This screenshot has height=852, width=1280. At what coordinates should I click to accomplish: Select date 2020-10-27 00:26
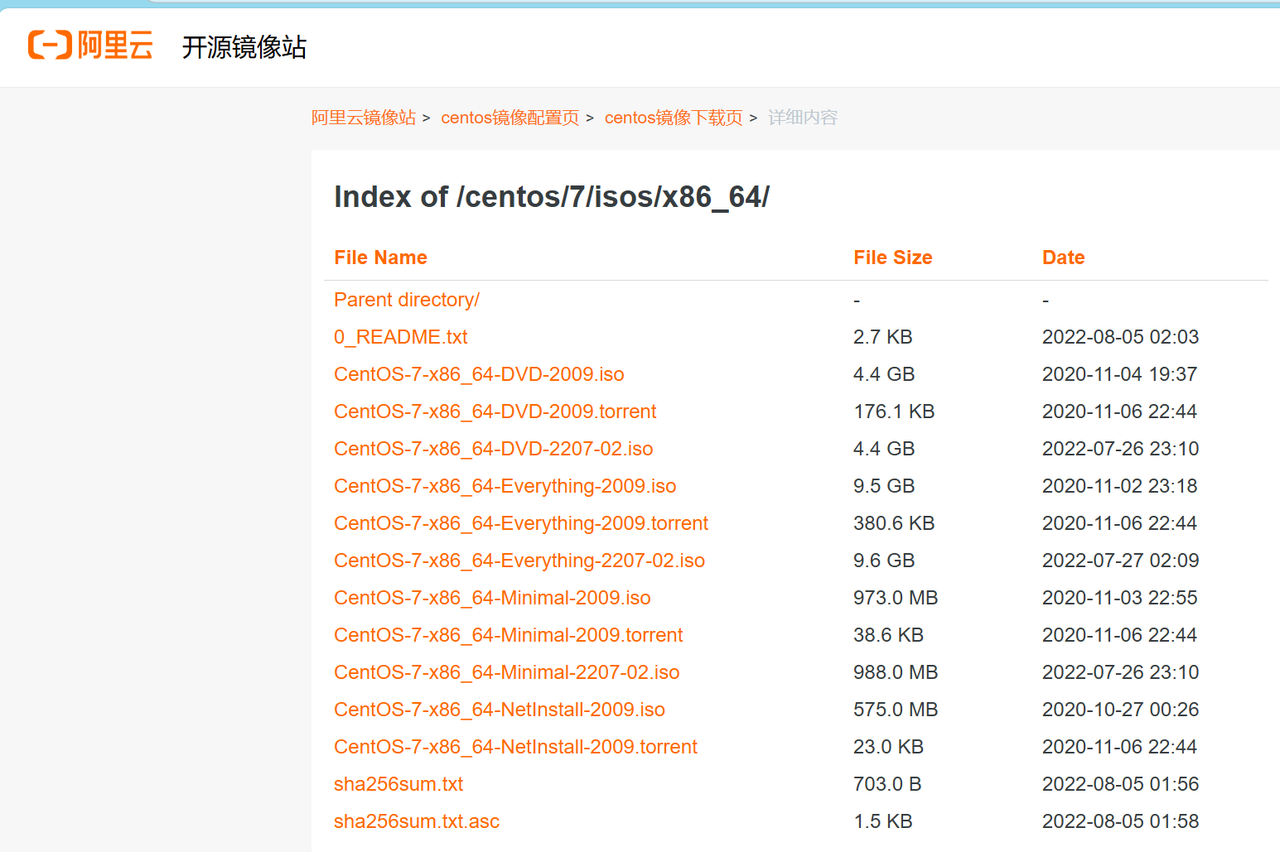click(1120, 709)
